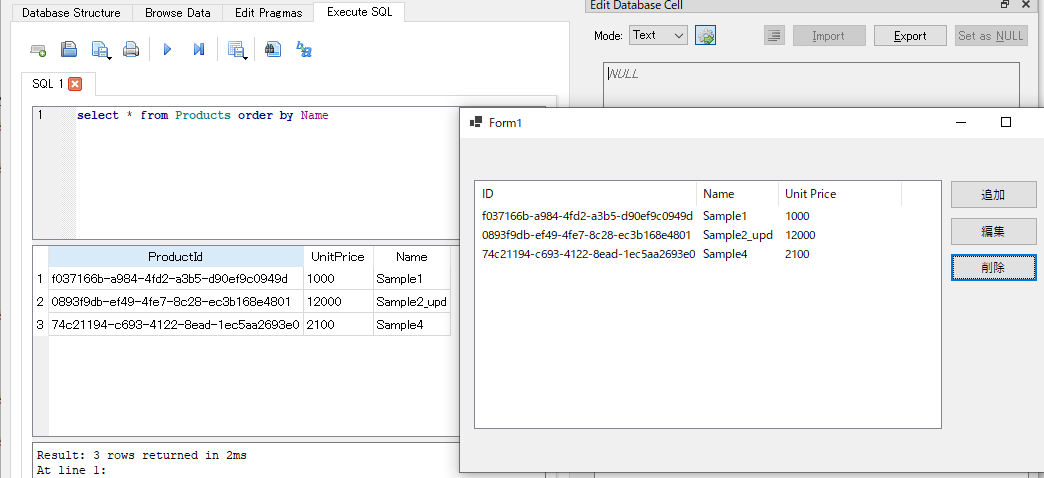
Task: Select the Execute SQL tab
Action: click(x=360, y=12)
